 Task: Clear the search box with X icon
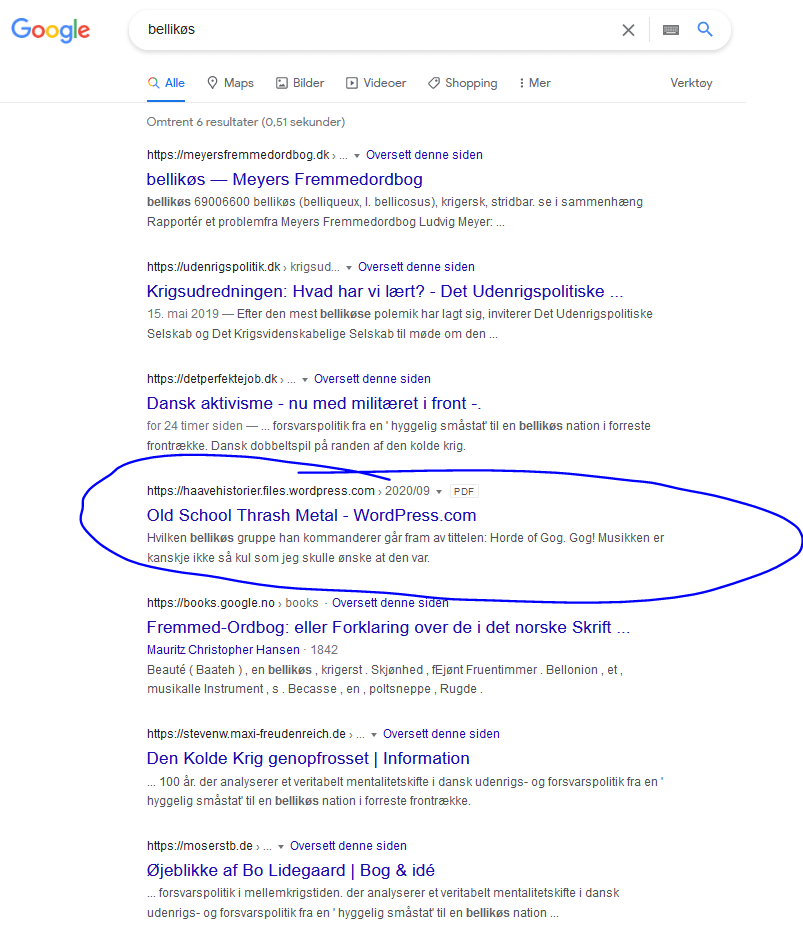coord(628,30)
